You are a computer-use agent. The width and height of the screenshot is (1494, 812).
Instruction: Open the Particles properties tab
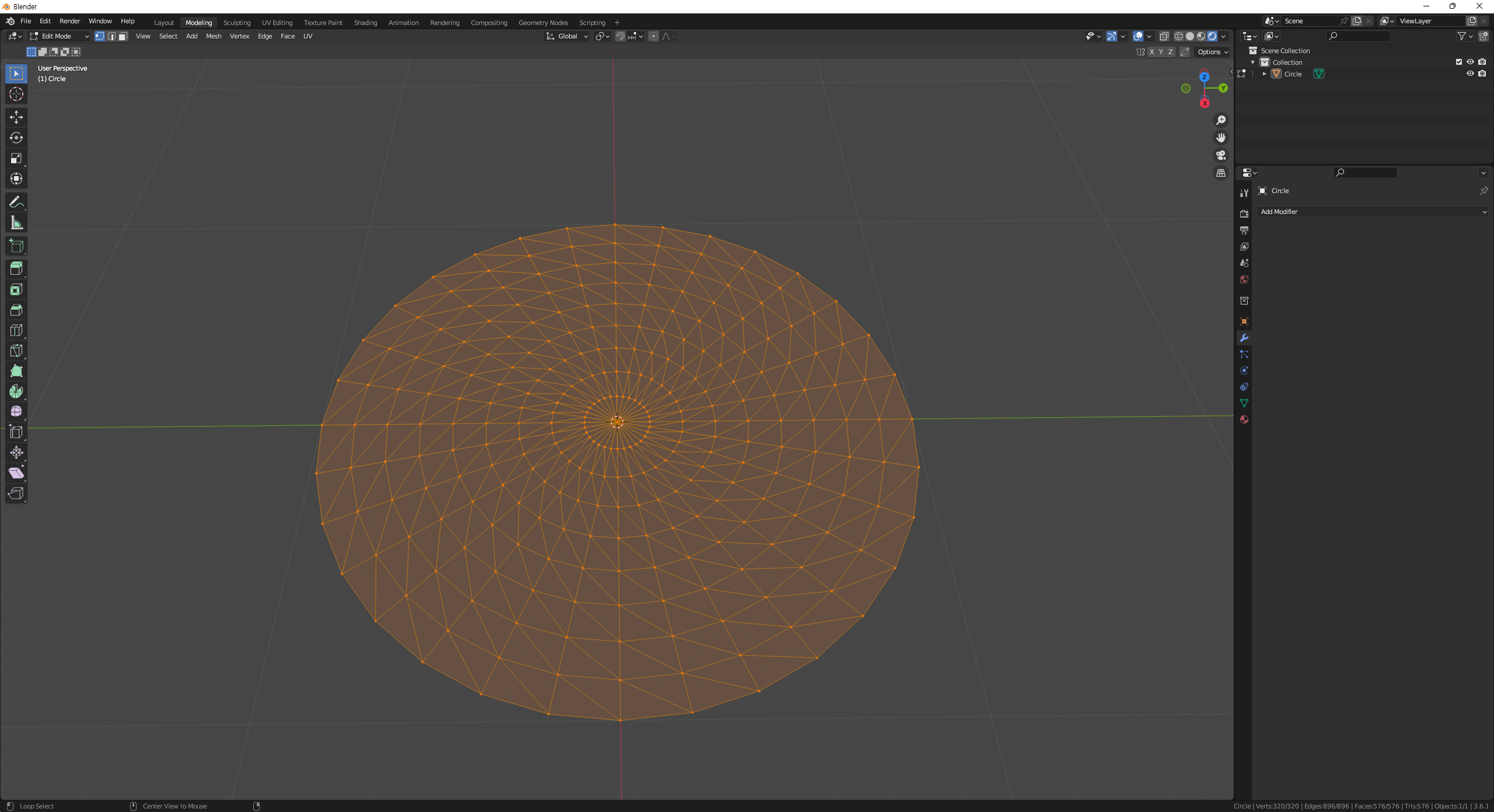1244,354
